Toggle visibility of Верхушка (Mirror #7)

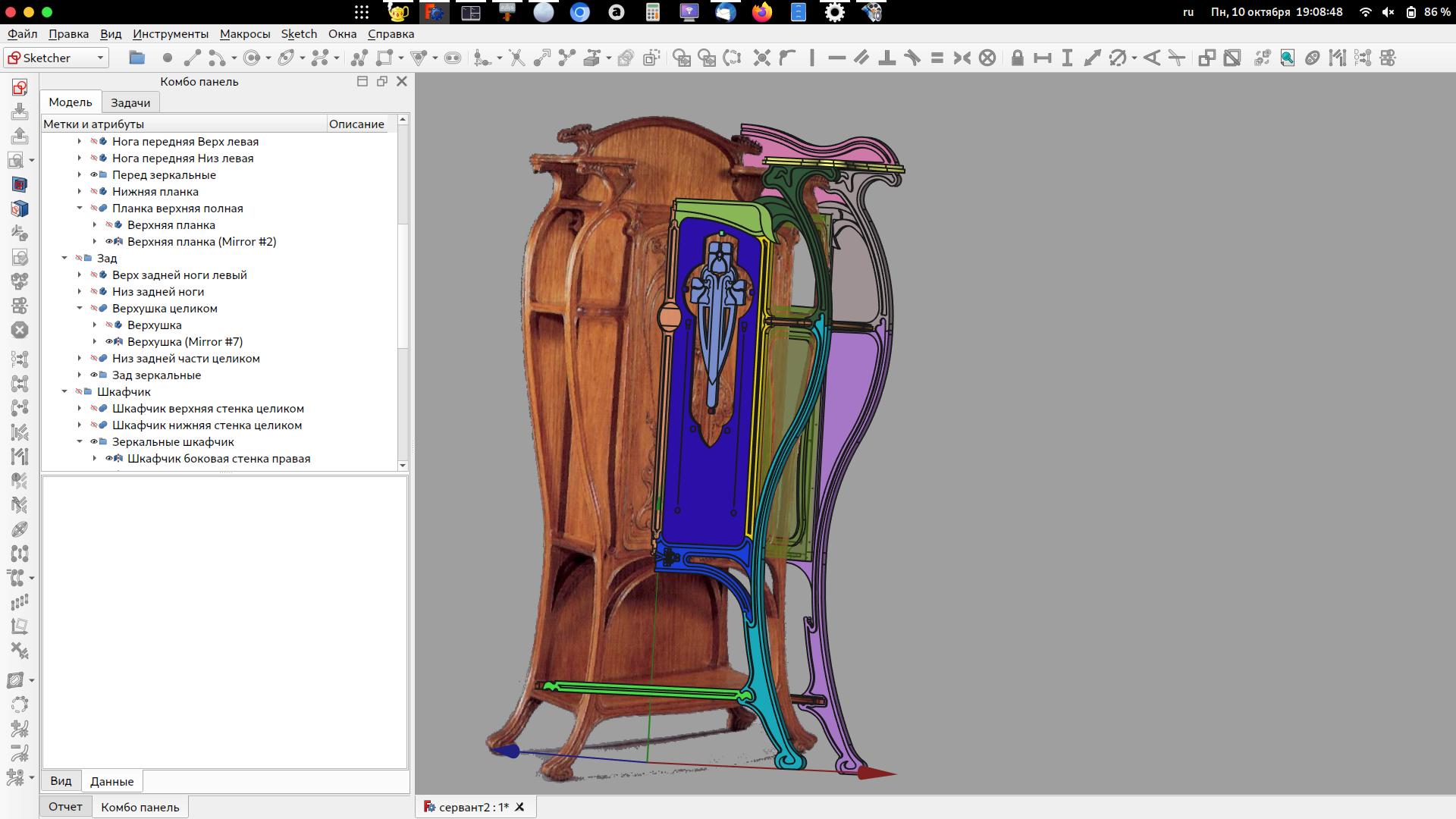click(109, 342)
